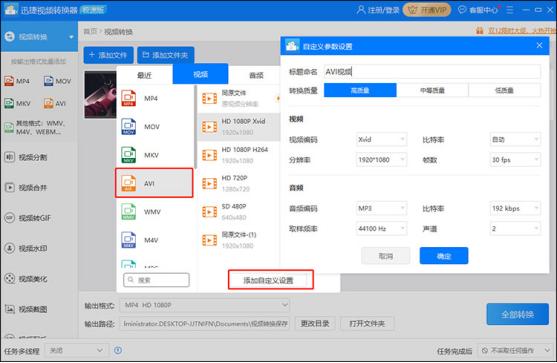This screenshot has height=363, width=557.
Task: Open 任务多线程 dropdown
Action: pos(75,351)
